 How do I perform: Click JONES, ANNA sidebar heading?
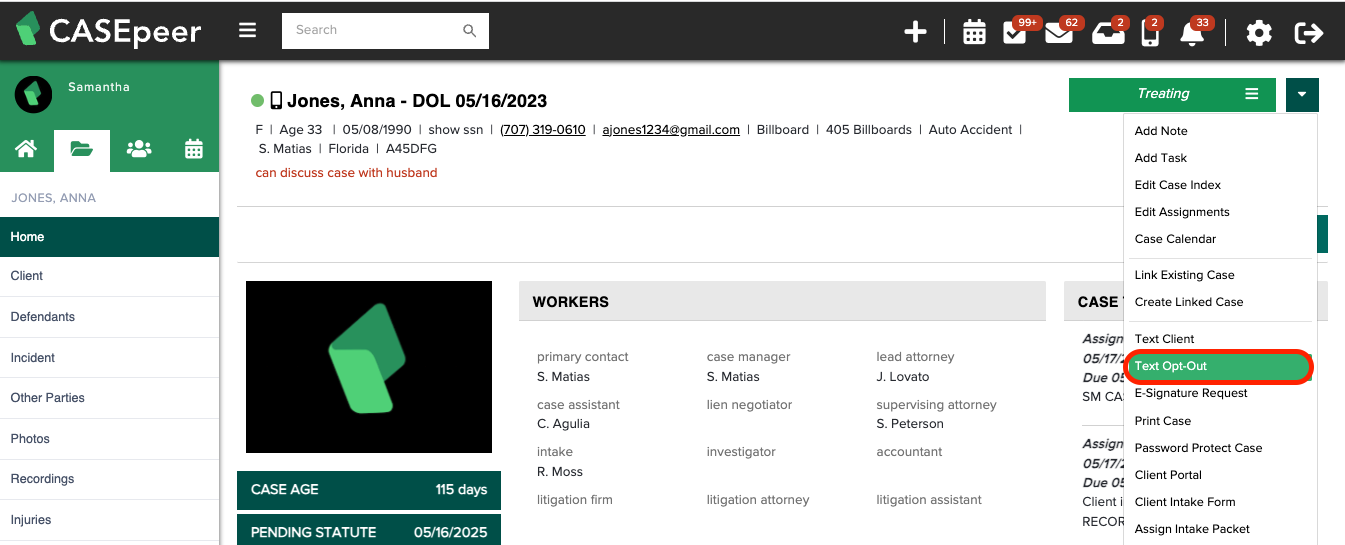click(54, 198)
